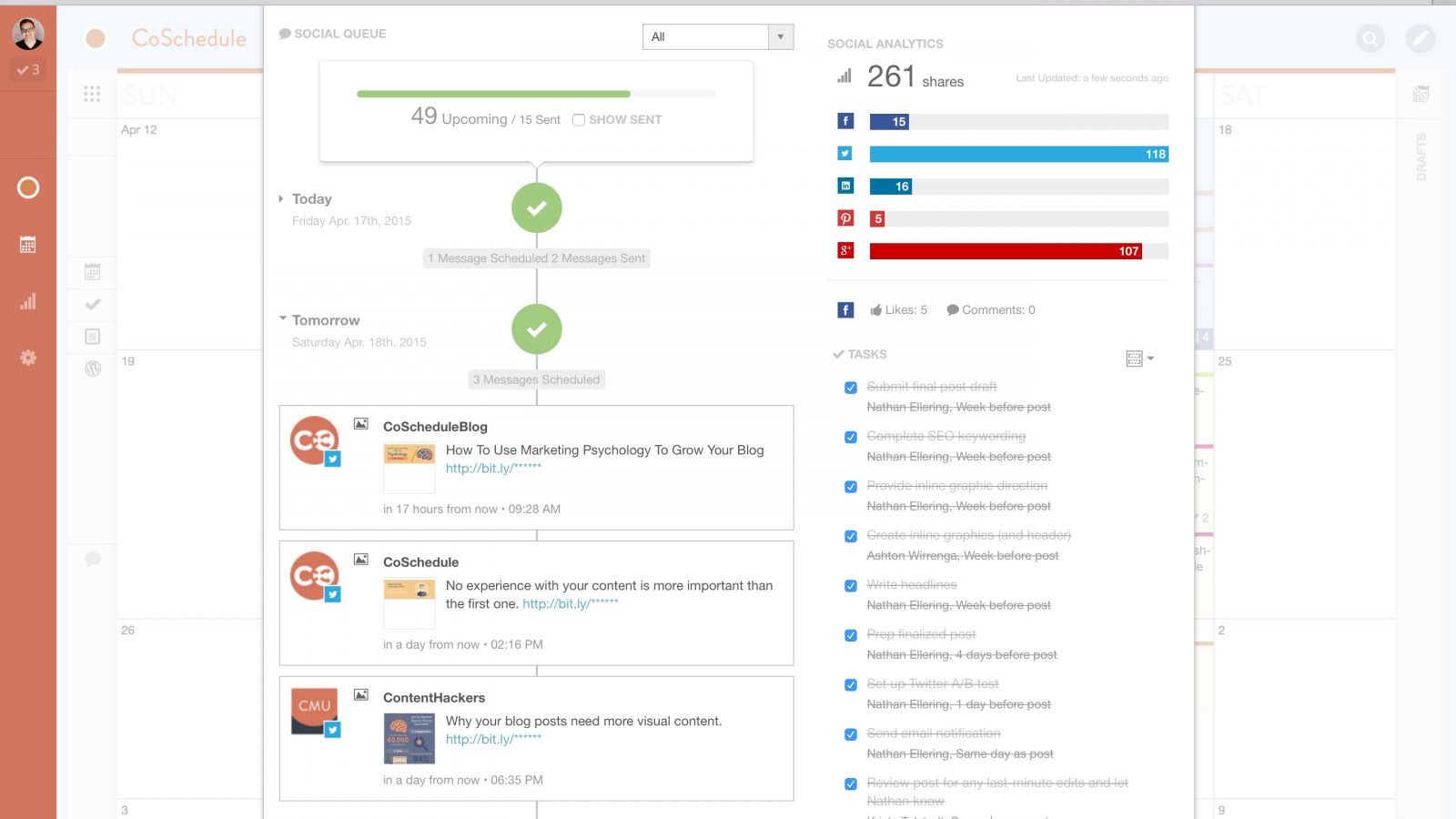Uncheck the Write headlines task
The height and width of the screenshot is (819, 1456).
851,586
